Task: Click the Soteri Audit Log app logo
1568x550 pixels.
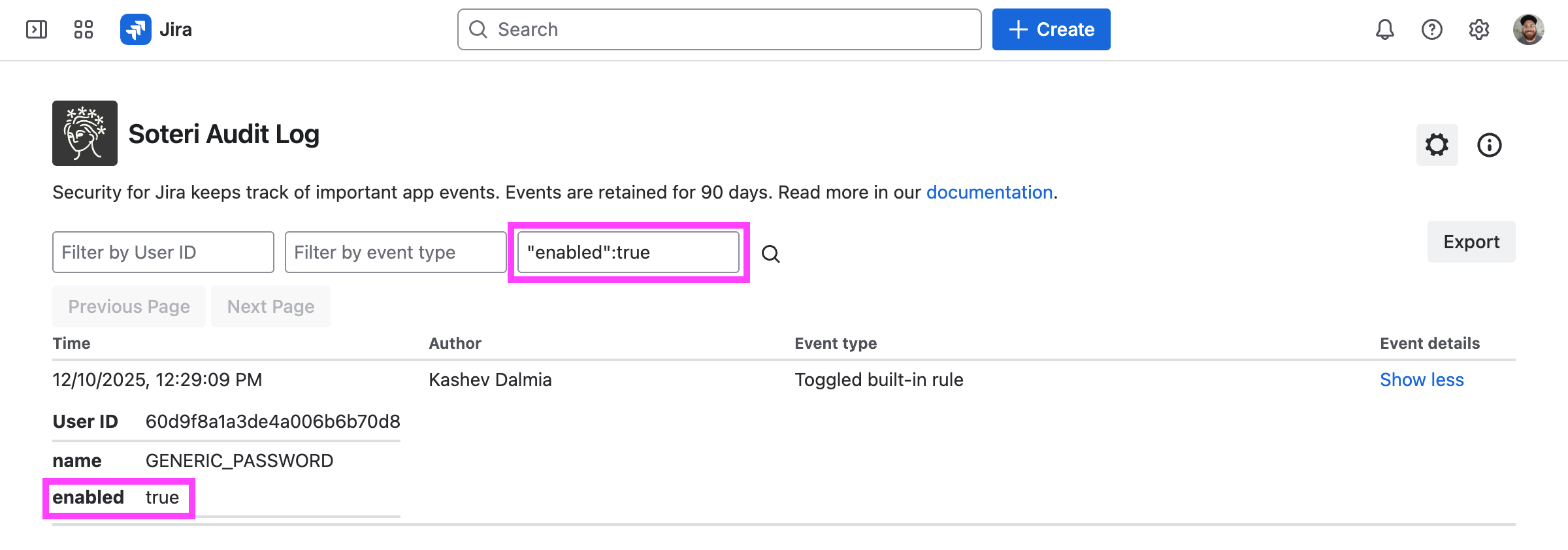Action: coord(85,133)
